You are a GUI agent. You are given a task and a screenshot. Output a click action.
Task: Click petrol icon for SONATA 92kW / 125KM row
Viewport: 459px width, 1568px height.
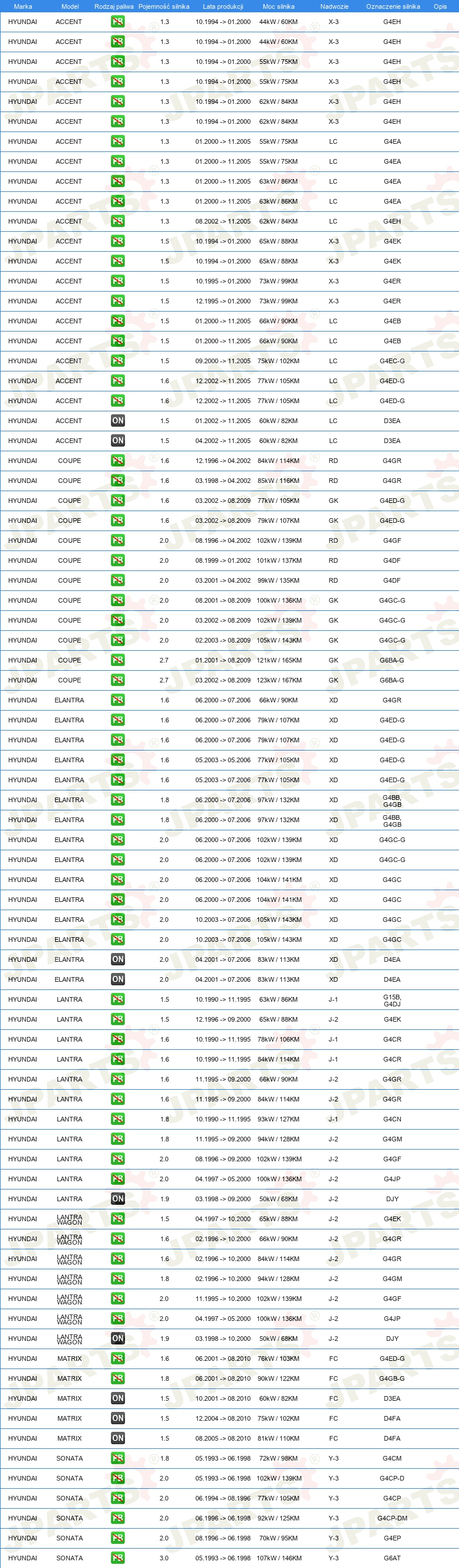tap(117, 1518)
